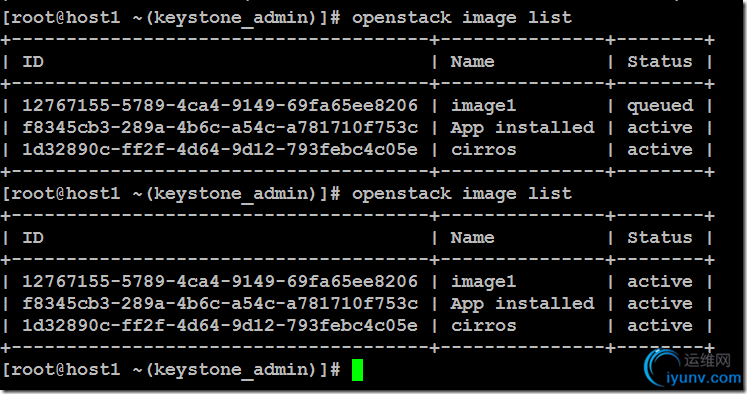Viewport: 747px width, 394px height.
Task: Click the second openstack image list command
Action: point(462,194)
